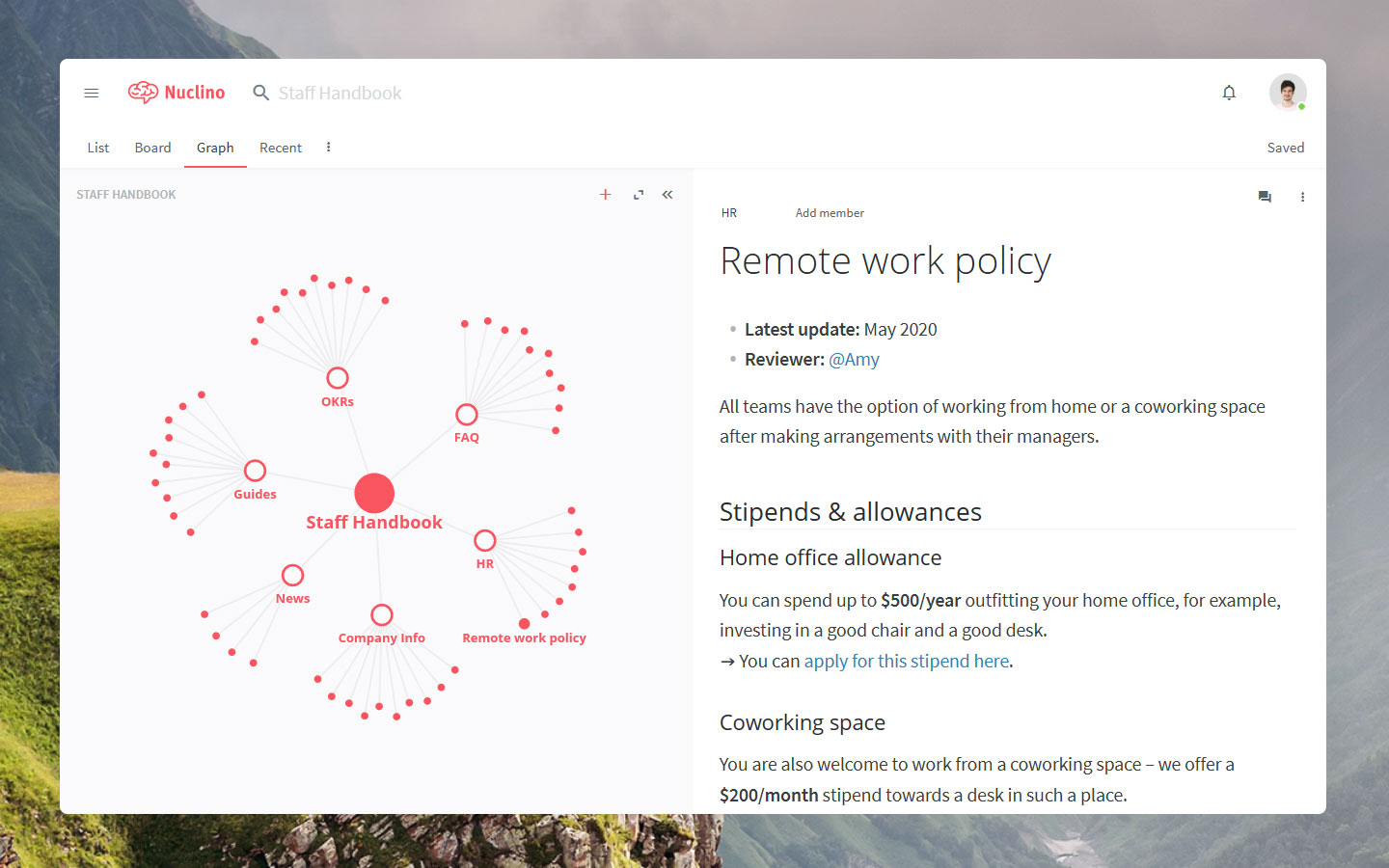Open the document options three-dot menu
Viewport: 1389px width, 868px height.
coord(1302,197)
